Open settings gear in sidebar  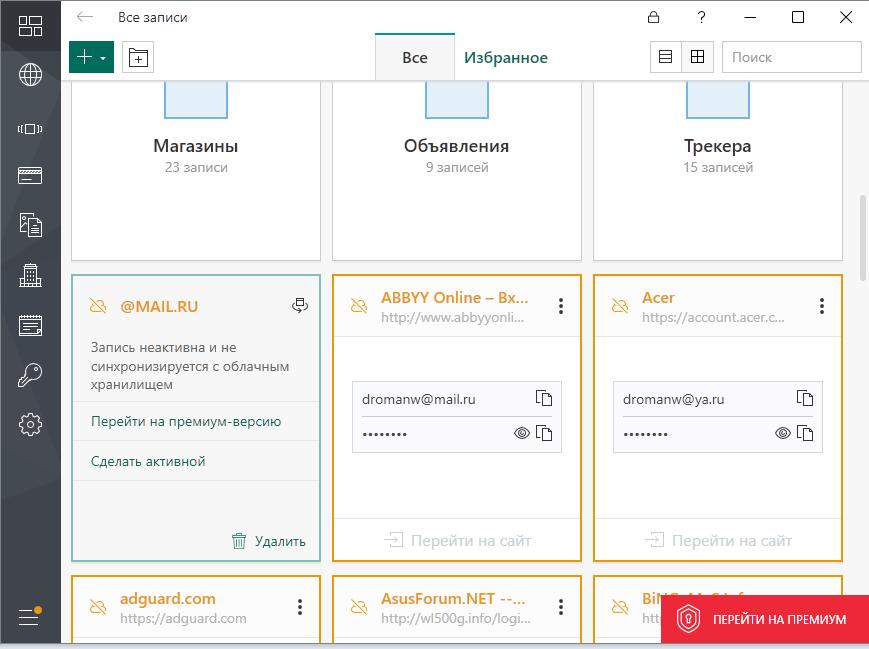coord(30,425)
